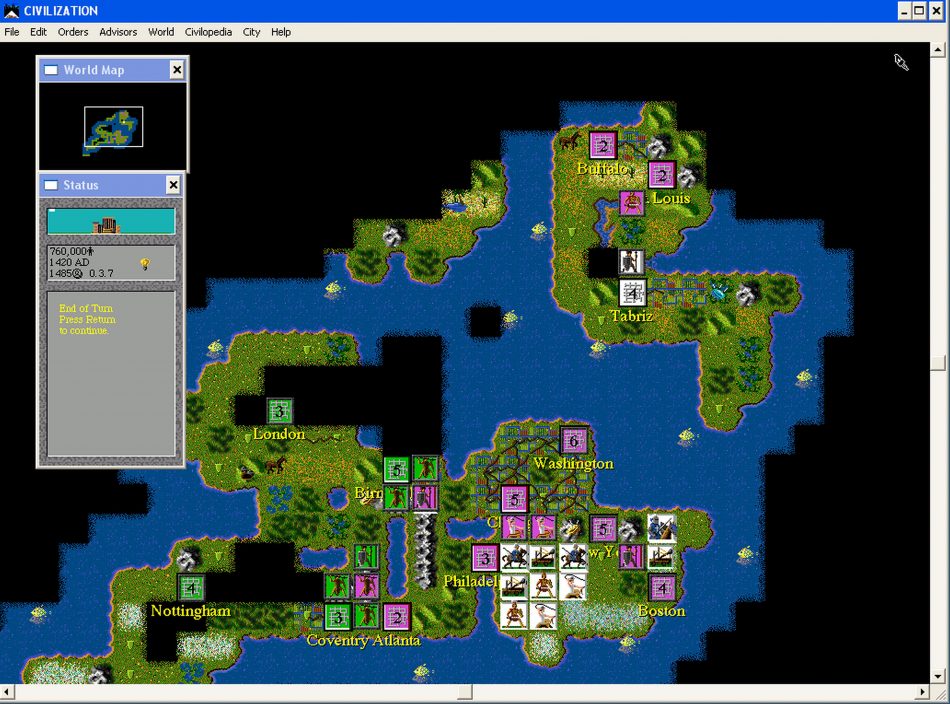
Task: Select the Philadelphia city tile
Action: 486,558
